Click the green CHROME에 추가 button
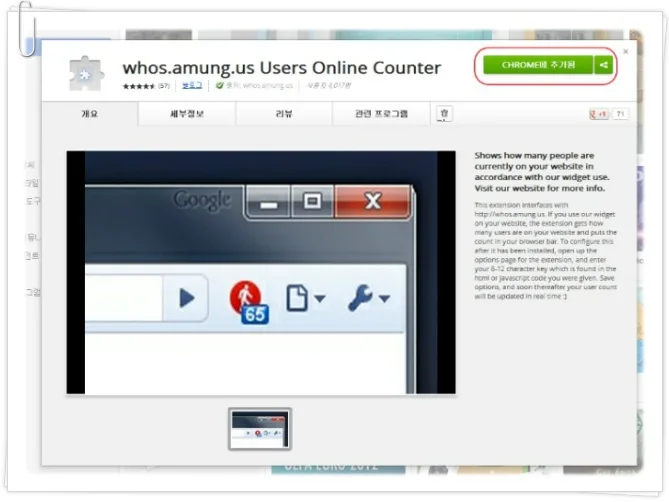 coord(538,65)
